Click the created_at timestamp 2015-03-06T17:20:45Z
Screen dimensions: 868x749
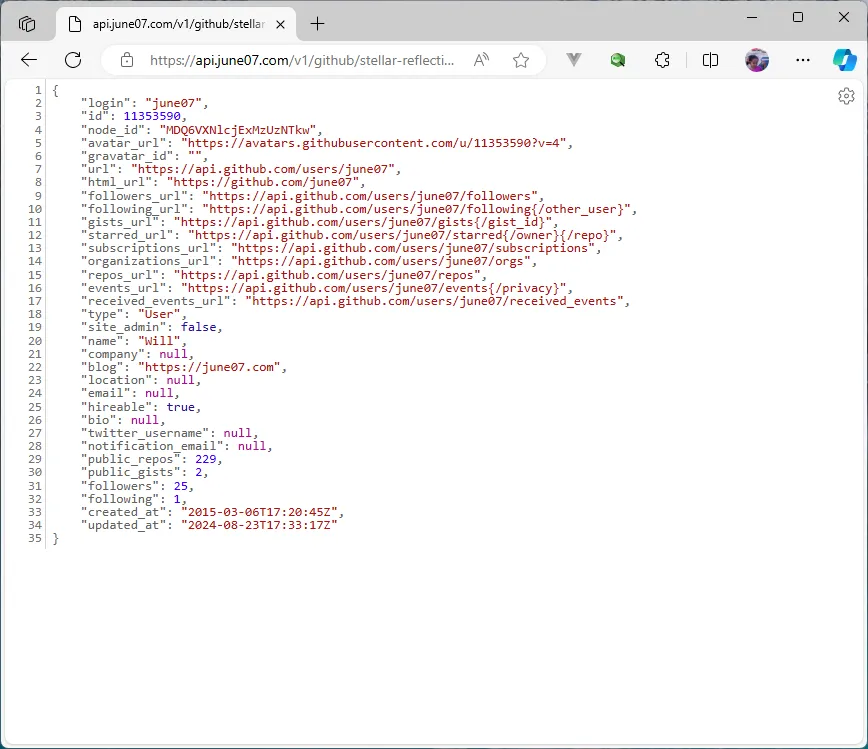259,512
